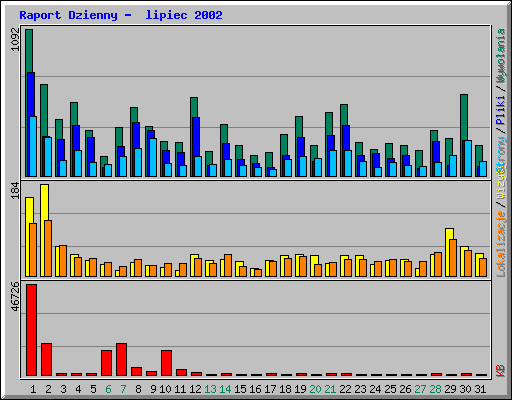The height and width of the screenshot is (400, 512).
Task: Click day label "3" on the x-axis
Action: [x=63, y=389]
